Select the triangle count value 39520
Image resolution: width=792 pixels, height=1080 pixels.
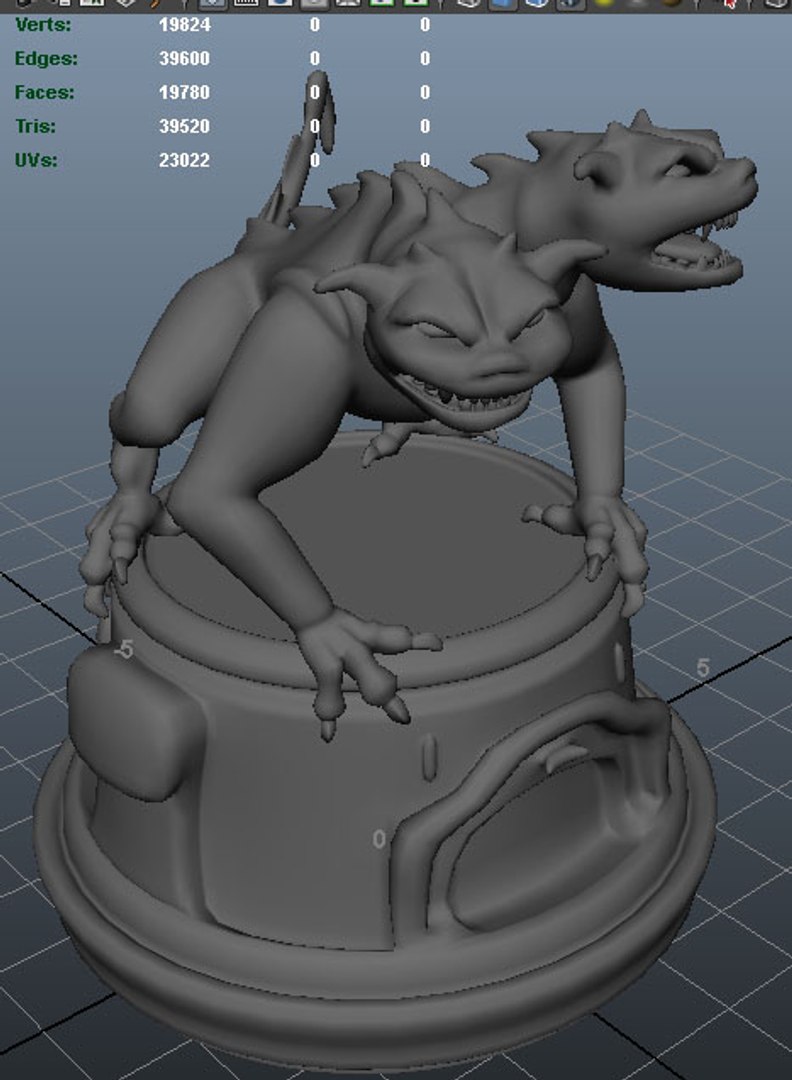185,126
